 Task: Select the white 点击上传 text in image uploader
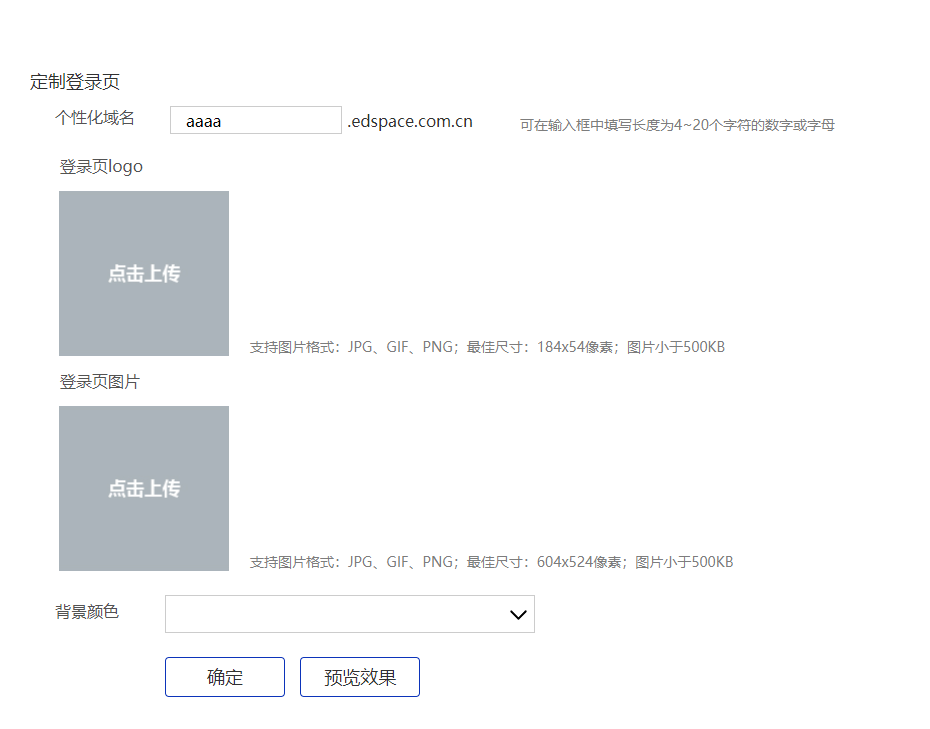point(144,489)
